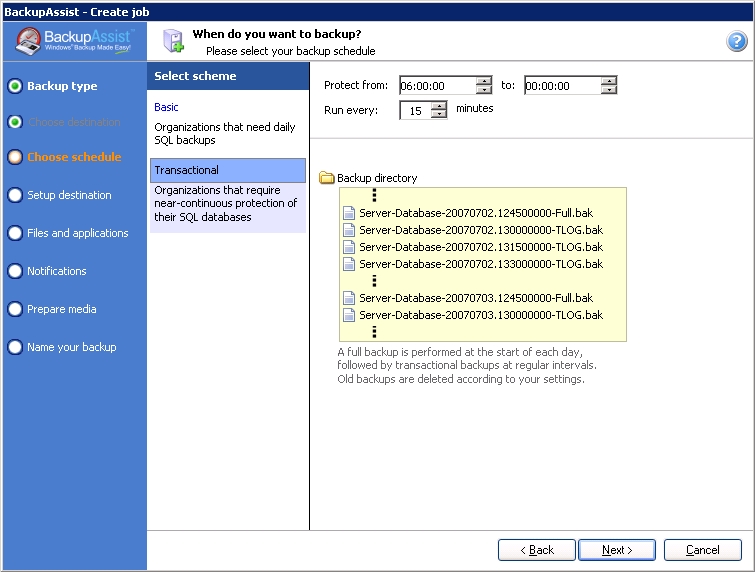
Task: Select the Files and applications step bullet
Action: pos(15,233)
